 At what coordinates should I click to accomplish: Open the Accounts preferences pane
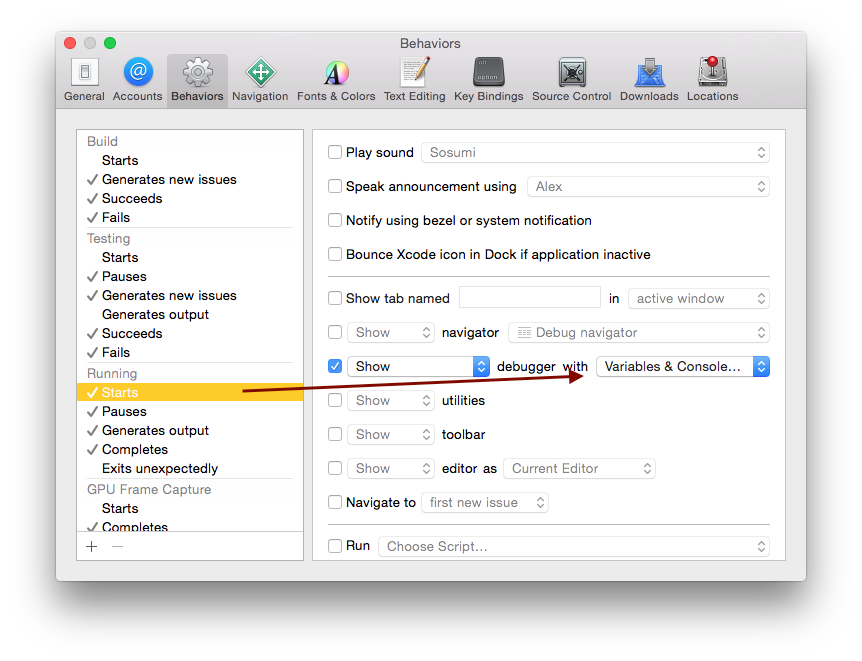pyautogui.click(x=138, y=80)
